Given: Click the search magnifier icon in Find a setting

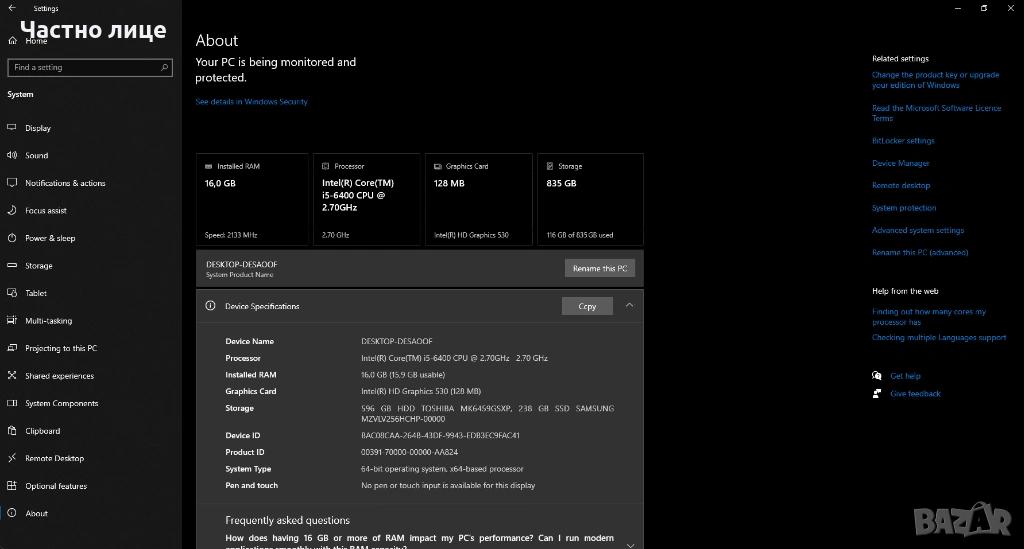Looking at the screenshot, I should [165, 68].
